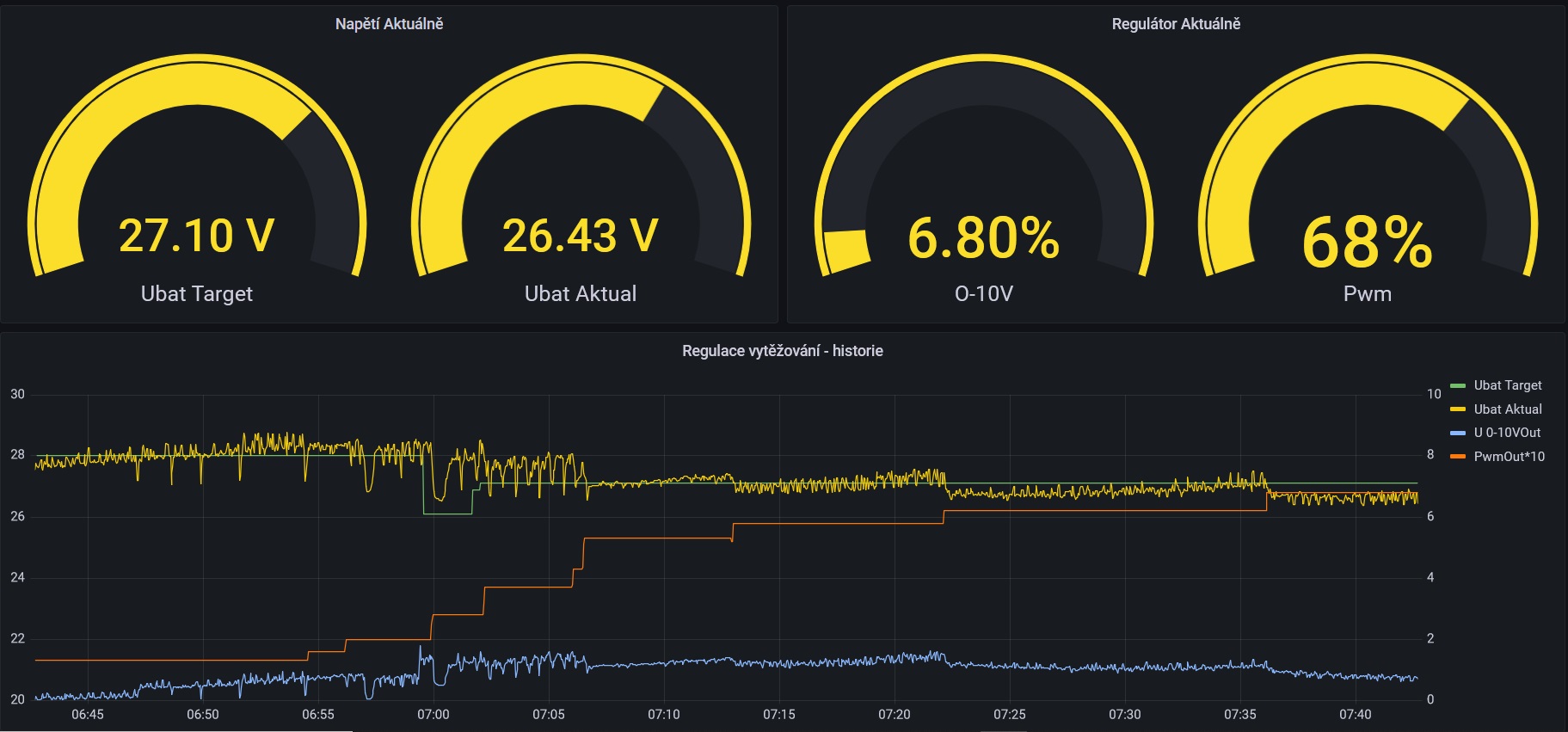This screenshot has height=732, width=1568.
Task: Click the 6.80% 0-10V gauge value
Action: 984,238
